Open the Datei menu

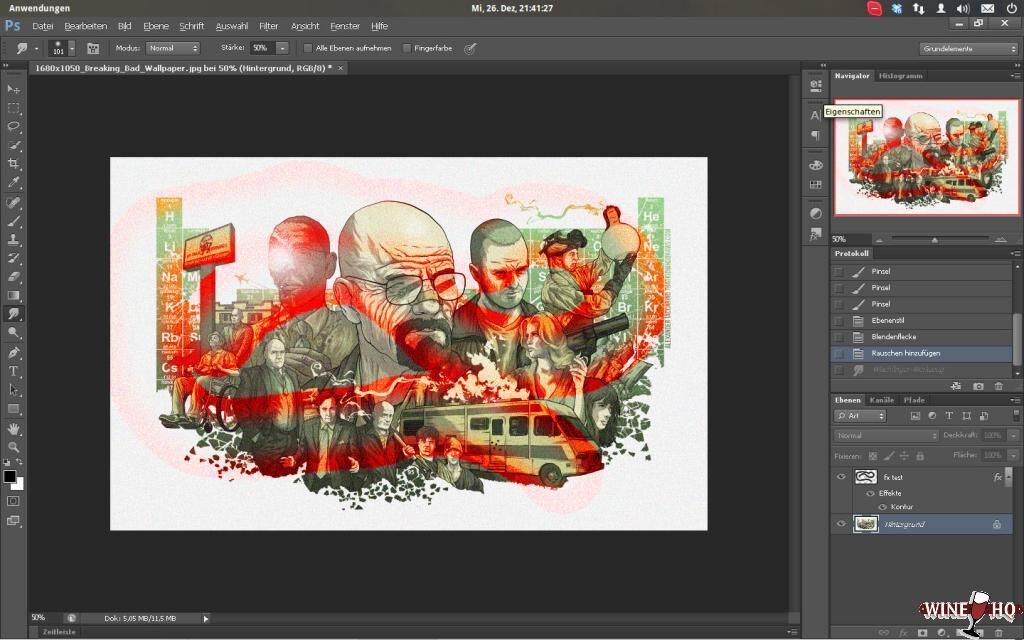pos(42,26)
